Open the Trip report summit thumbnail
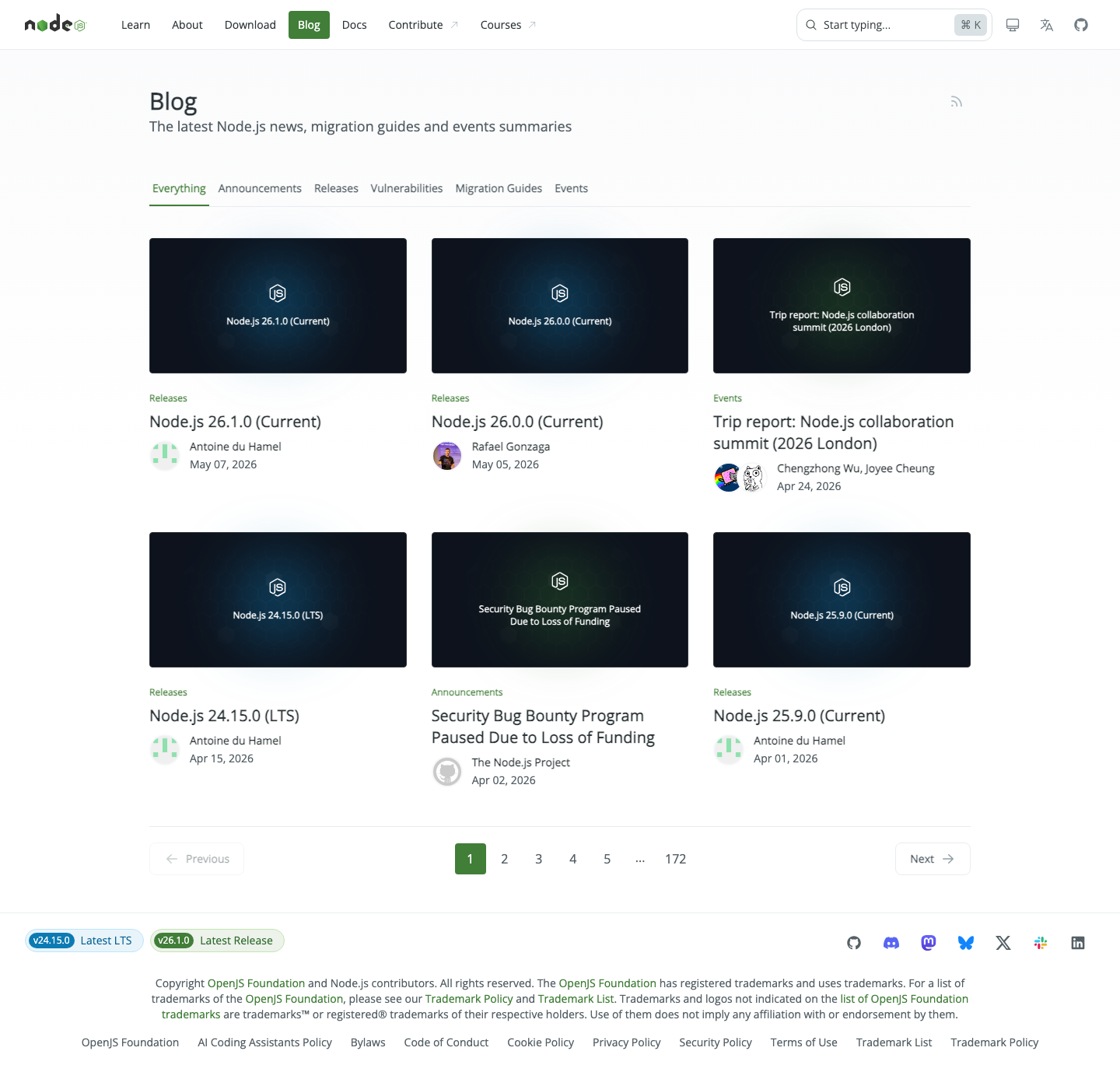Viewport: 1120px width, 1072px height. pyautogui.click(x=842, y=306)
